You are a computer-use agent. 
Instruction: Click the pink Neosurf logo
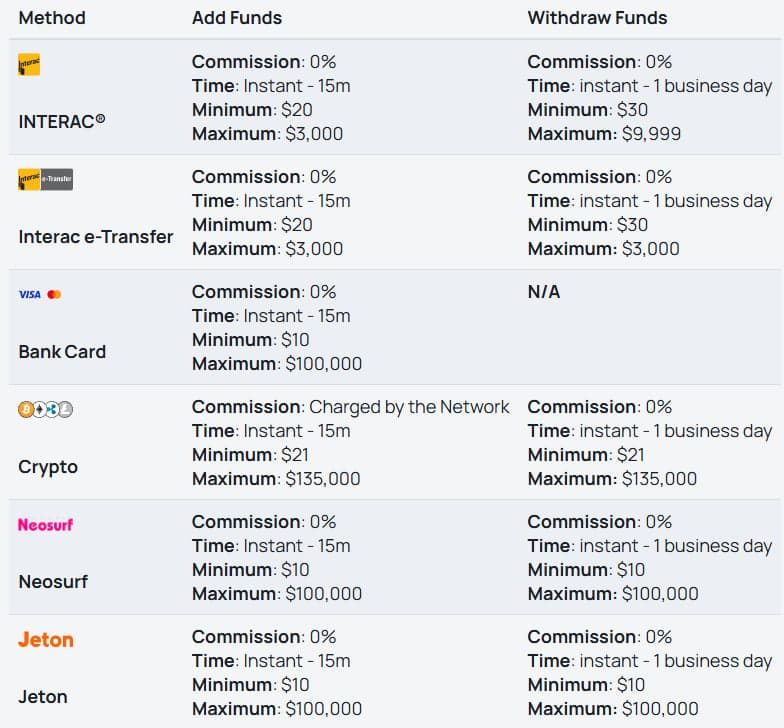click(x=46, y=524)
